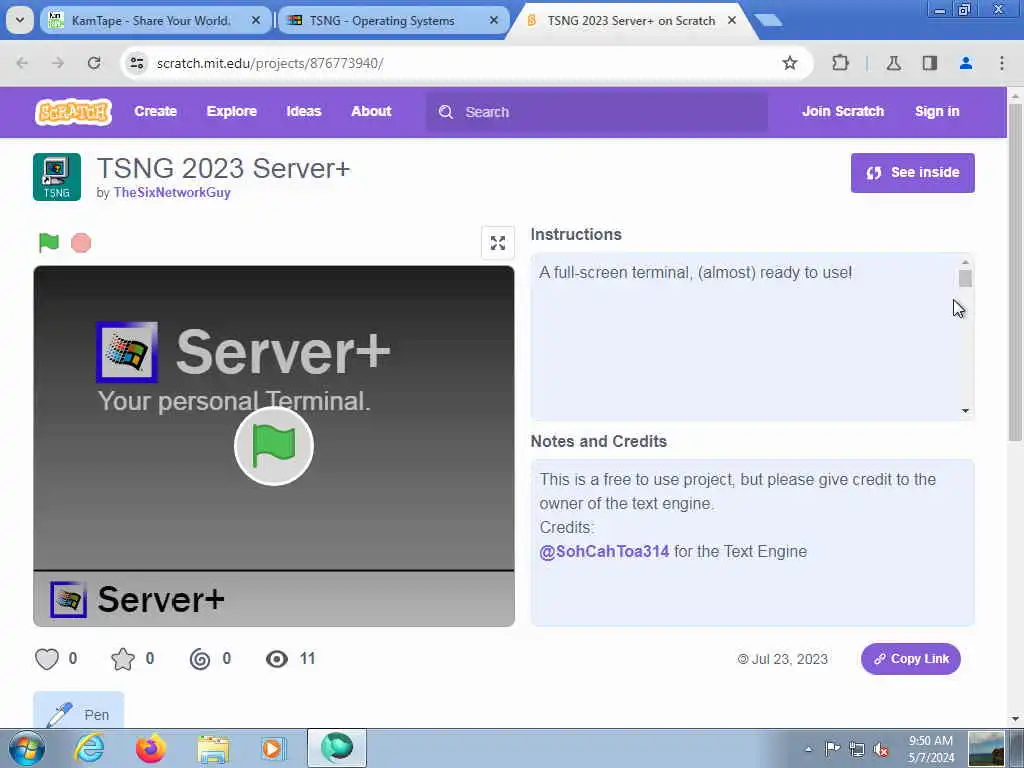Start project with the large center green flag

point(274,446)
